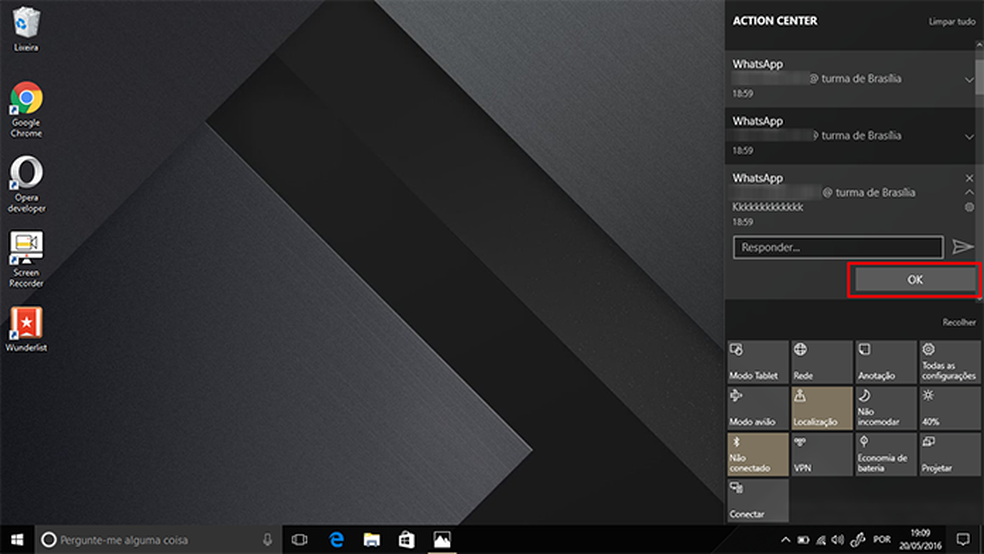Launch Microsoft Edge from the taskbar
984x554 pixels.
[336, 540]
